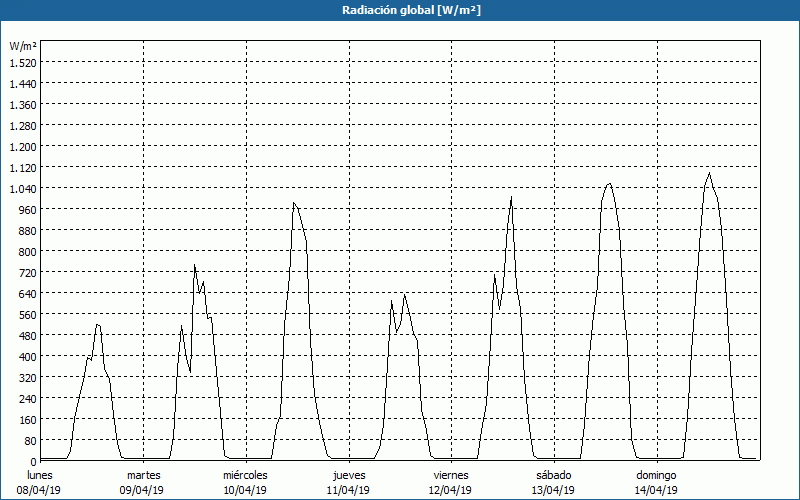Image resolution: width=800 pixels, height=500 pixels.
Task: Select the 800 y-axis label
Action: pyautogui.click(x=29, y=252)
